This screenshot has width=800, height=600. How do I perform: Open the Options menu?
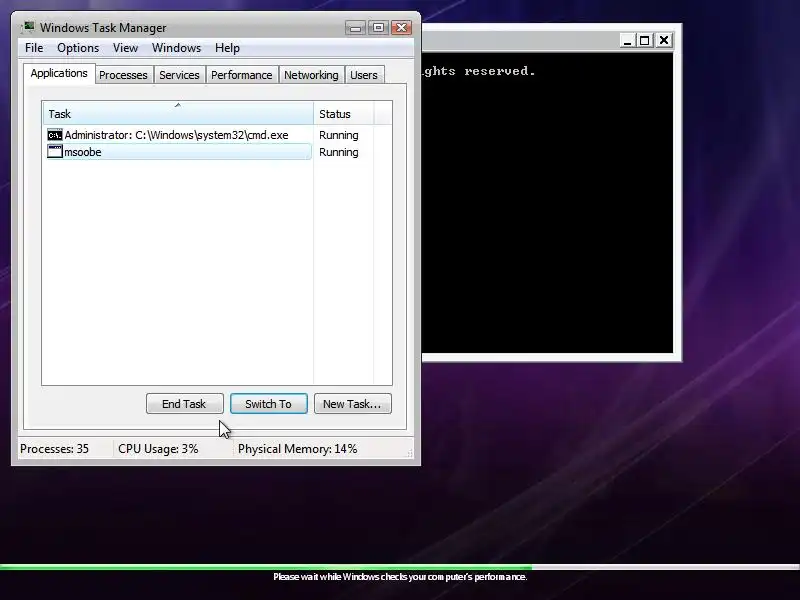78,48
